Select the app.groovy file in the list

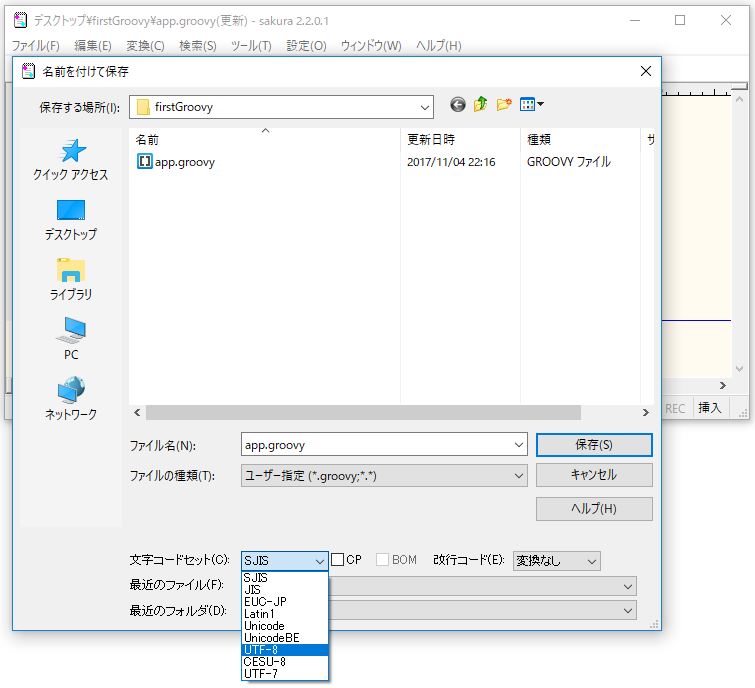pyautogui.click(x=176, y=162)
